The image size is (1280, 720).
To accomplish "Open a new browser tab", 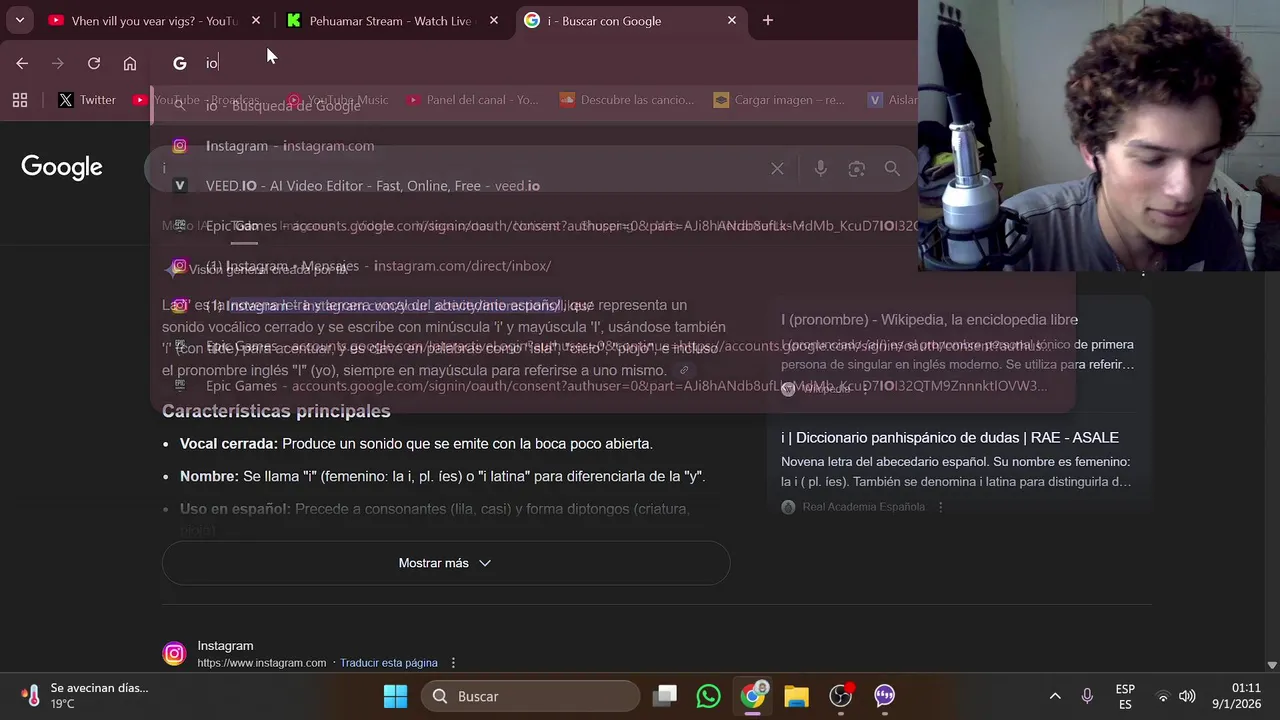I will 768,20.
